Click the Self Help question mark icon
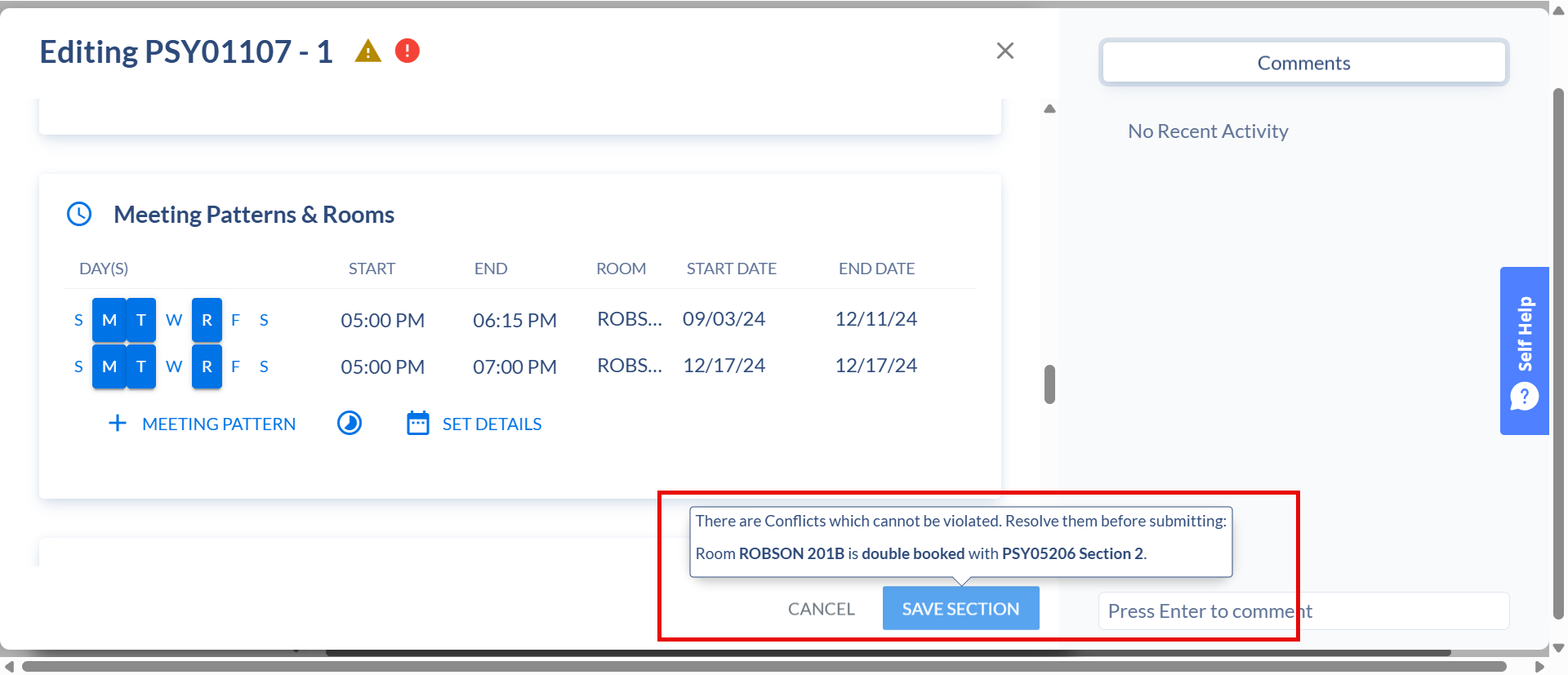Image resolution: width=1568 pixels, height=675 pixels. (1525, 397)
